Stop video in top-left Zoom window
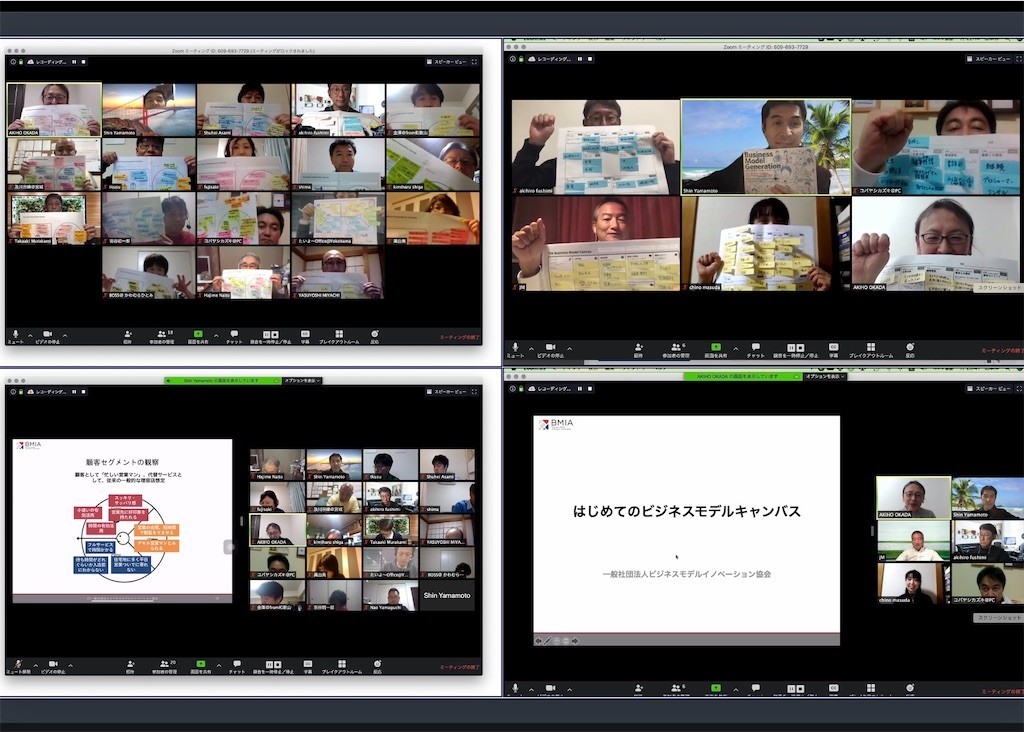Image resolution: width=1024 pixels, height=732 pixels. pyautogui.click(x=47, y=336)
